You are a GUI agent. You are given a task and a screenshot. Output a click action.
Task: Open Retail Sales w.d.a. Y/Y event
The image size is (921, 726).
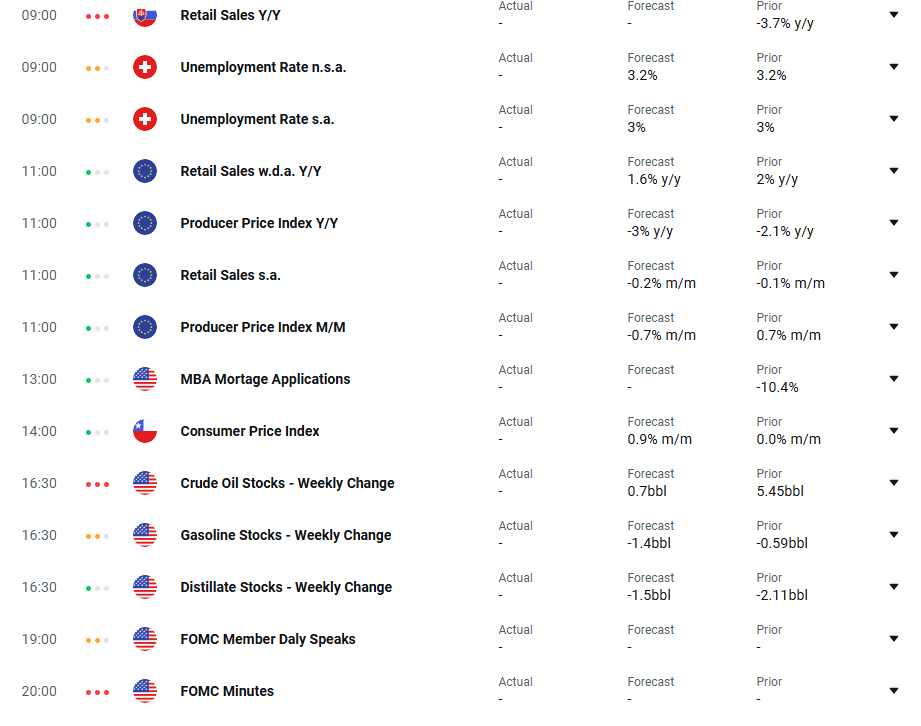pos(251,171)
